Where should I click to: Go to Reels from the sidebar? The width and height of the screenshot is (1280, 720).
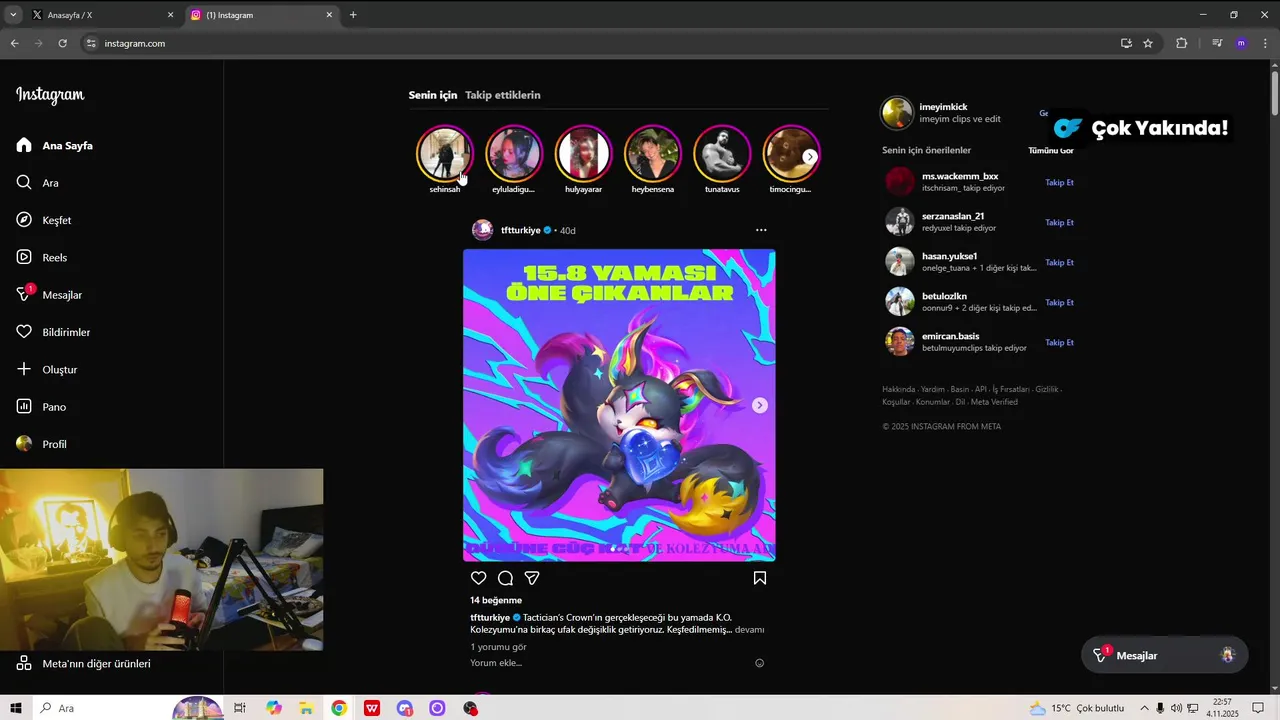[42, 257]
